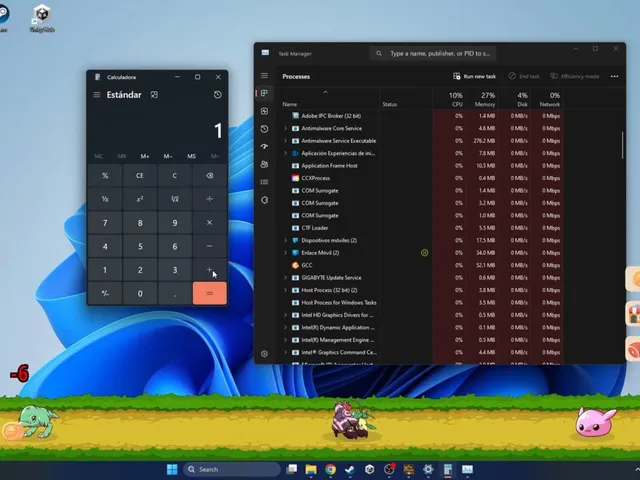640x480 pixels.
Task: Sort processes by Memory column
Action: coord(484,99)
